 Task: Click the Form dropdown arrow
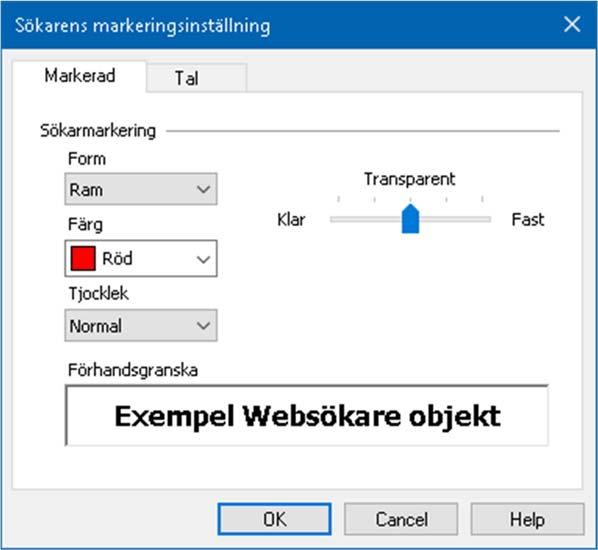203,189
